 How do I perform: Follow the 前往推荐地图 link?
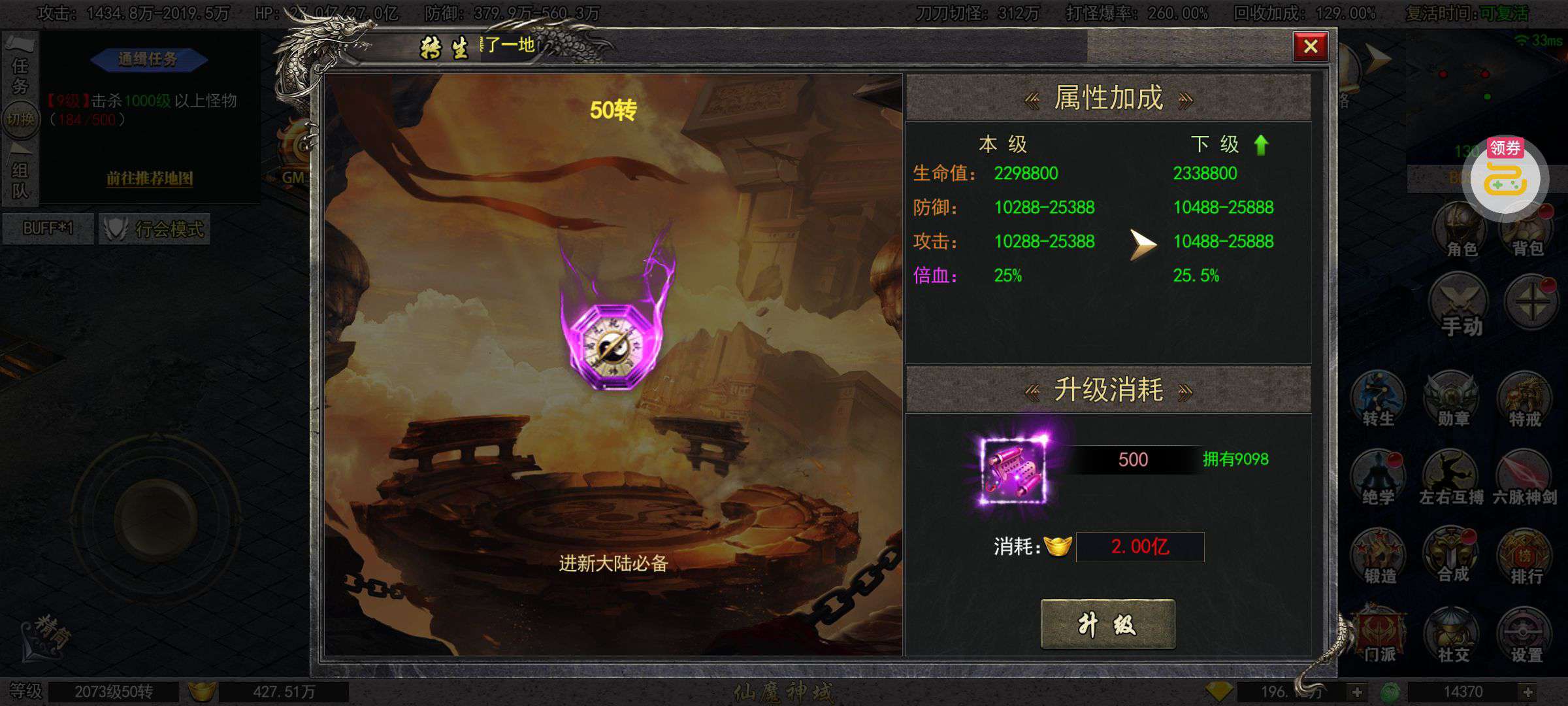[x=150, y=178]
